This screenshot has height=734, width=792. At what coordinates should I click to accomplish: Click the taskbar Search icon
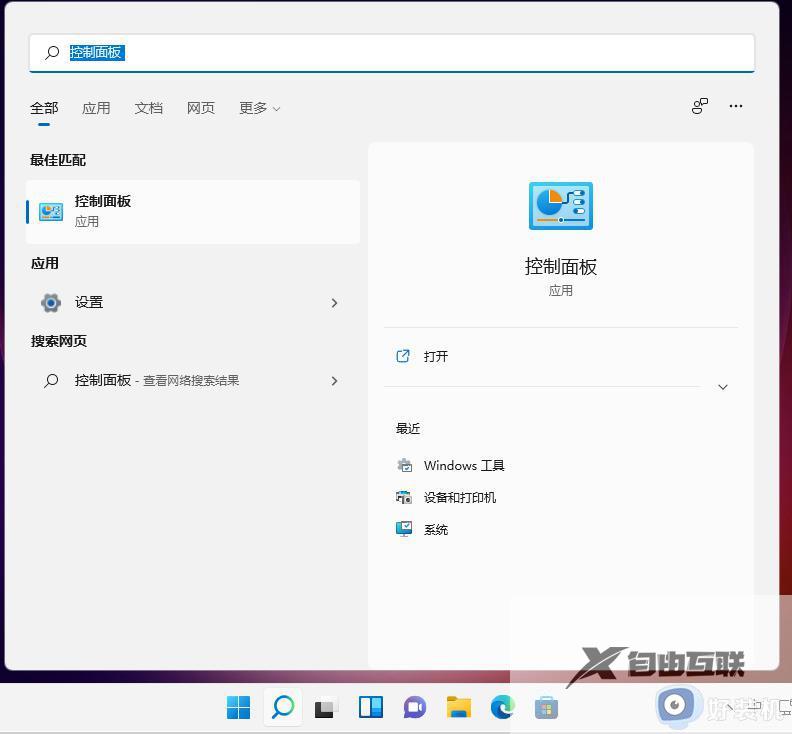click(283, 707)
